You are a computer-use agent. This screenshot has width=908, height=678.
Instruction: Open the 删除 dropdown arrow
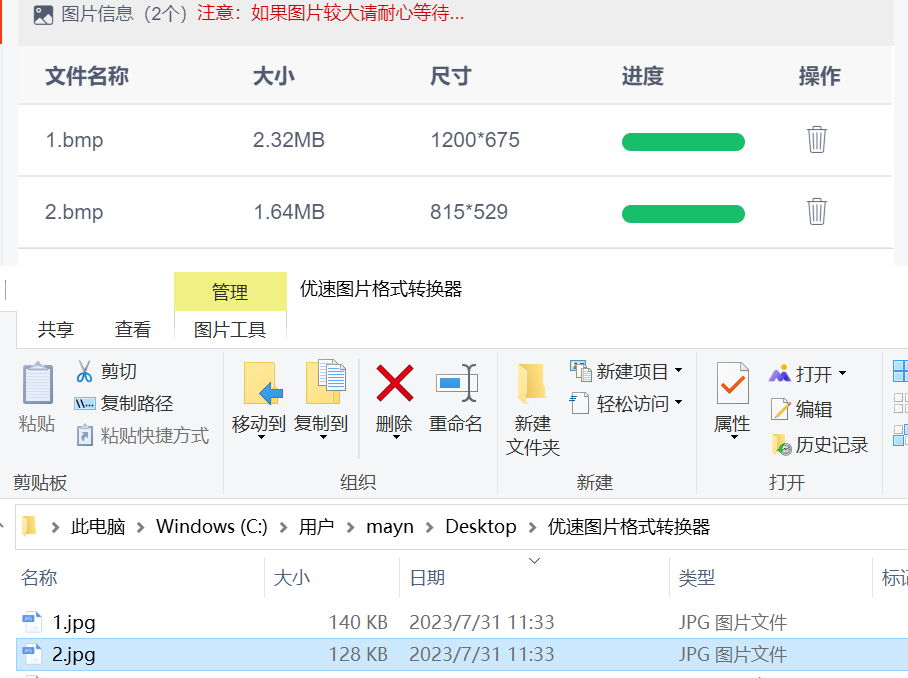[396, 437]
